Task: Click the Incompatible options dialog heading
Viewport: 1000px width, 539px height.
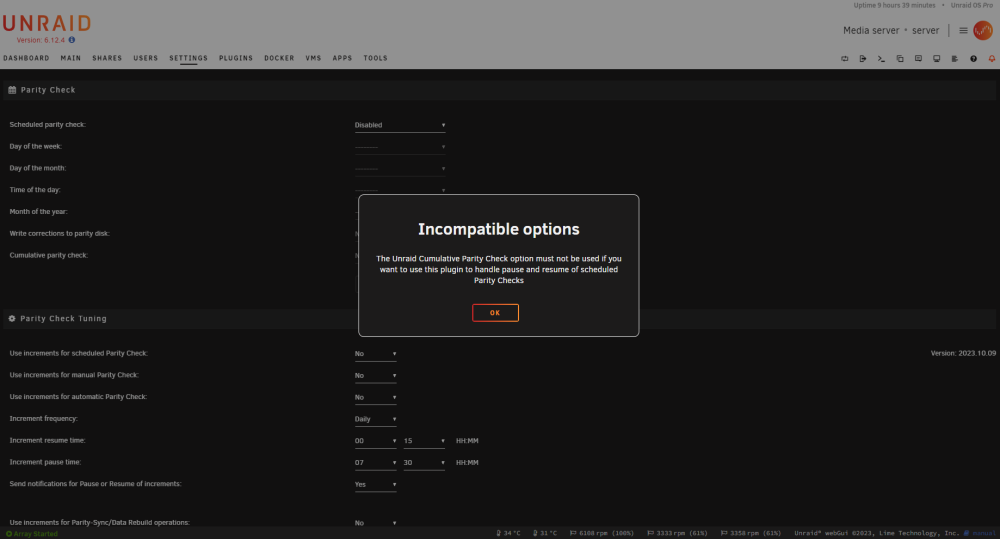Action: pos(499,229)
